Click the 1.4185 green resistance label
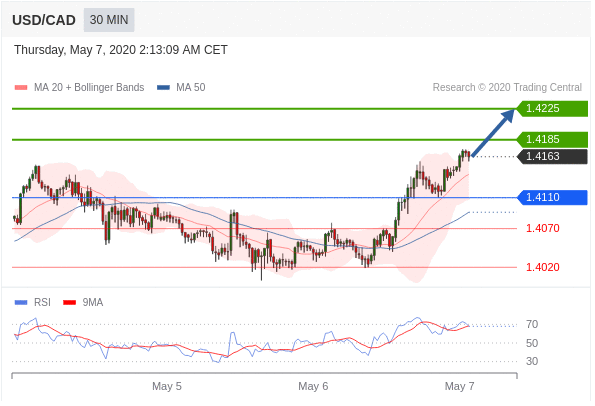This screenshot has width=595, height=406. (x=552, y=140)
